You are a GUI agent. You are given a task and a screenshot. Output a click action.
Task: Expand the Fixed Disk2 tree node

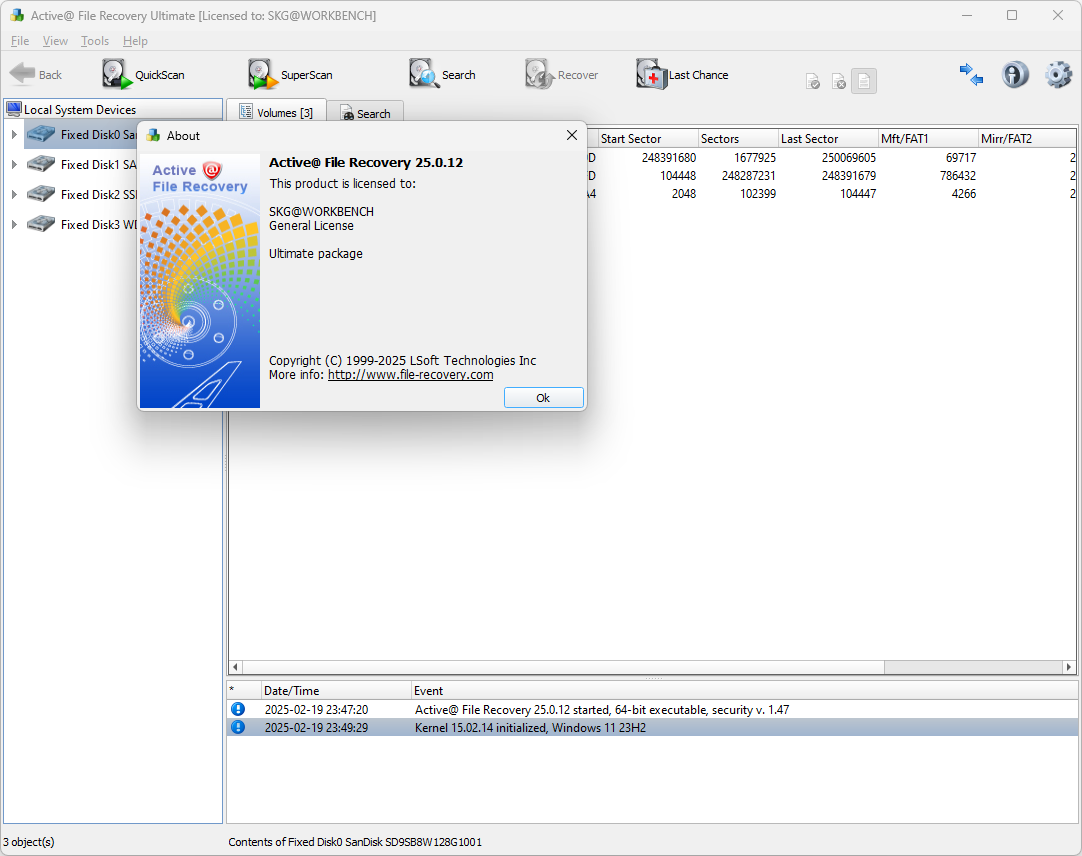point(14,195)
